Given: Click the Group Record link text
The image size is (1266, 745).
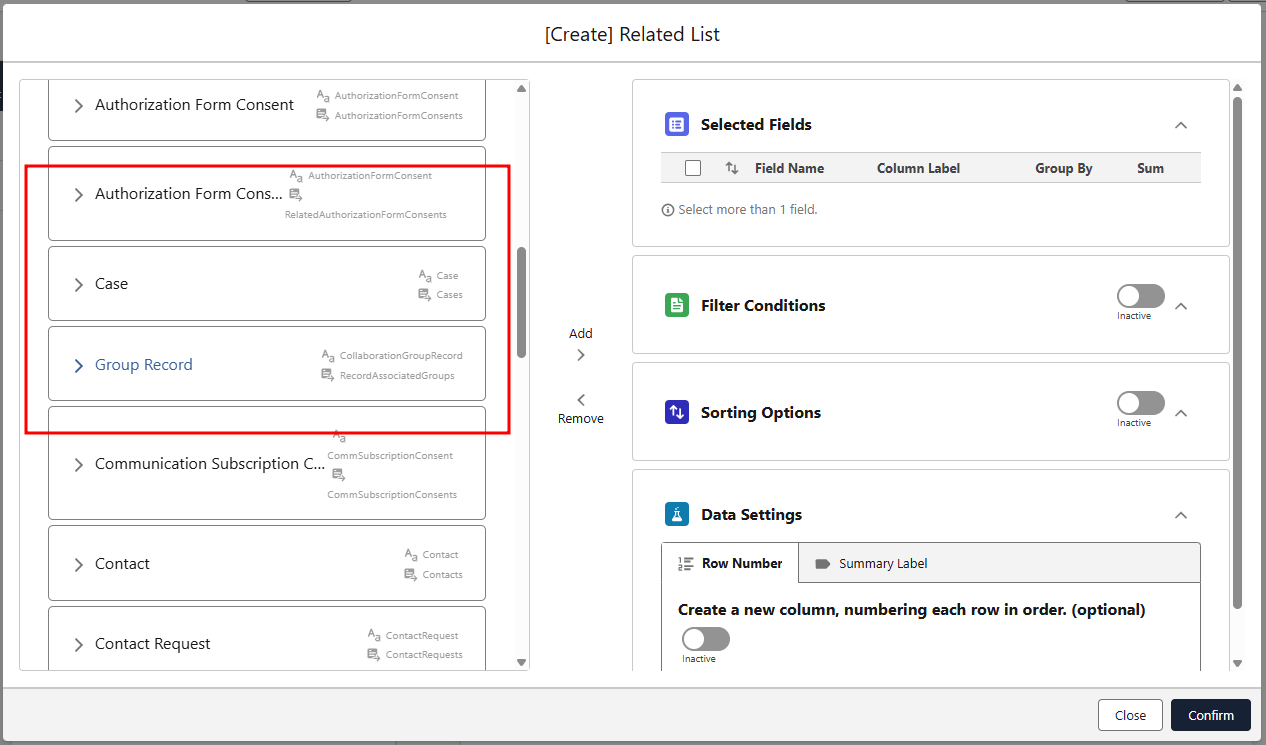Looking at the screenshot, I should 144,365.
